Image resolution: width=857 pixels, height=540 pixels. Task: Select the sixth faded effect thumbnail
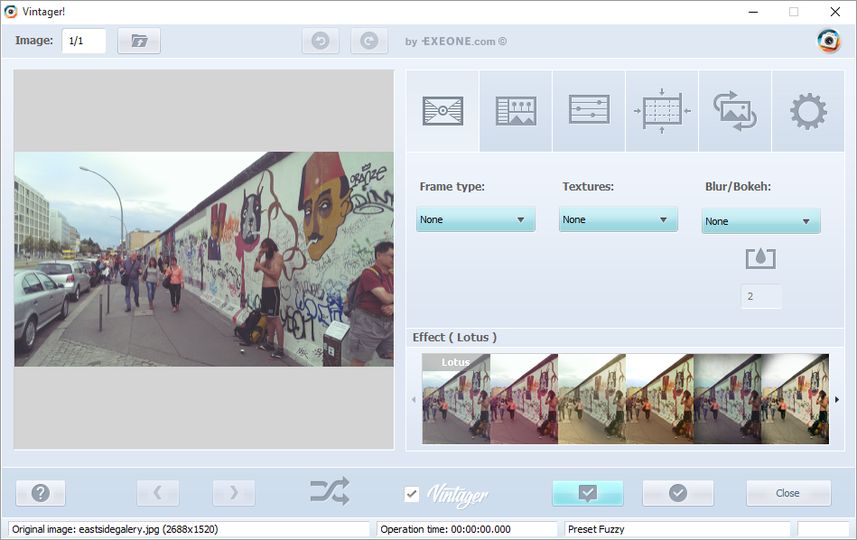click(795, 399)
